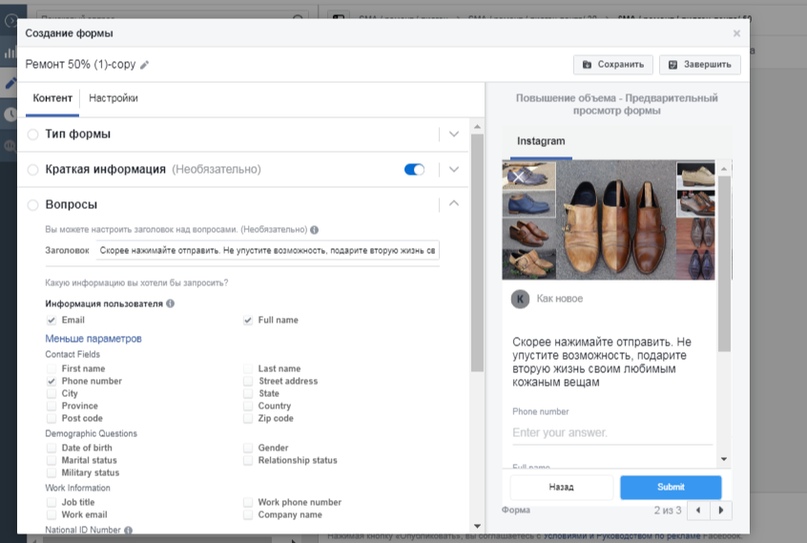807x543 pixels.
Task: Check the Date of birth checkbox
Action: click(51, 448)
